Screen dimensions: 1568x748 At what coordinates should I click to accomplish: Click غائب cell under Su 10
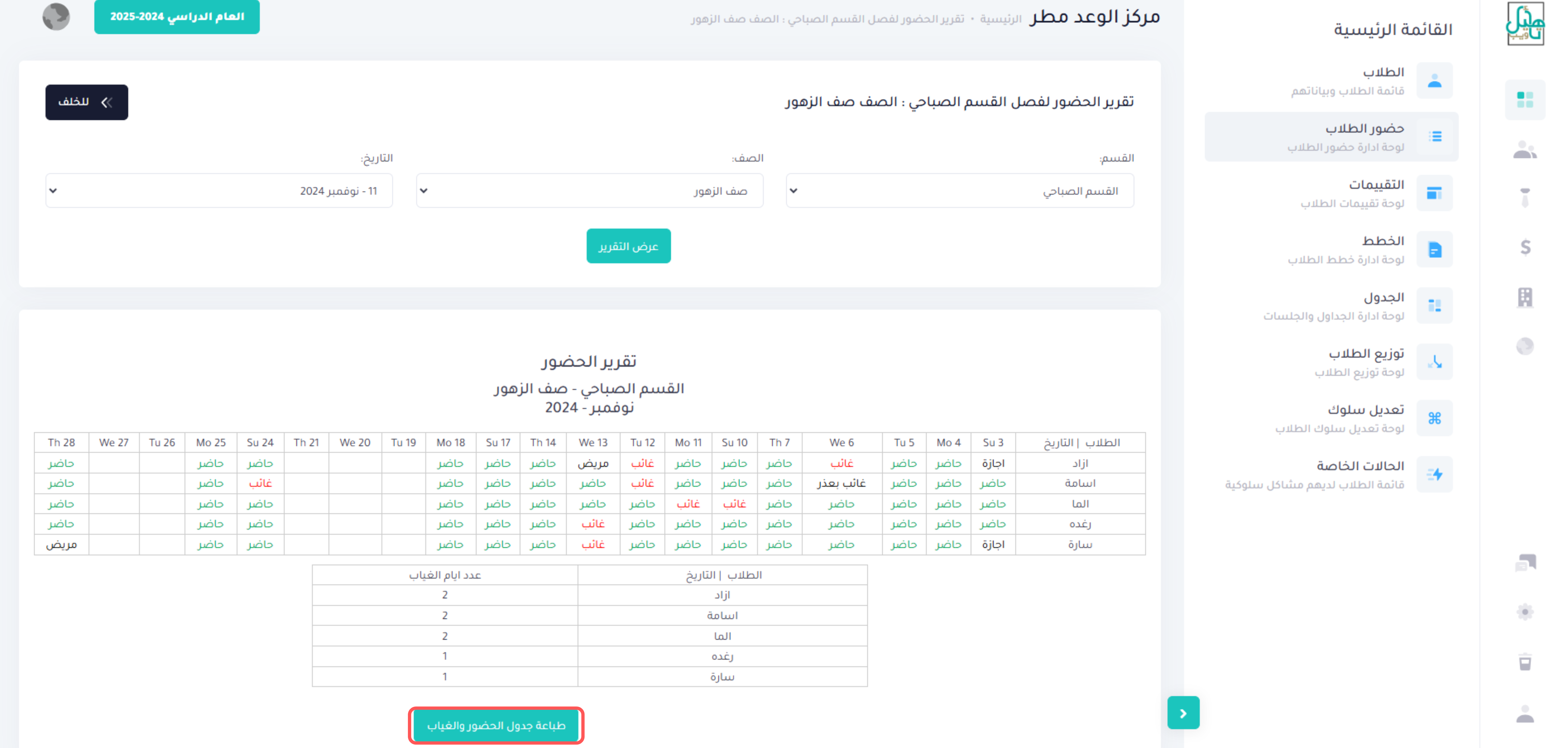point(734,504)
